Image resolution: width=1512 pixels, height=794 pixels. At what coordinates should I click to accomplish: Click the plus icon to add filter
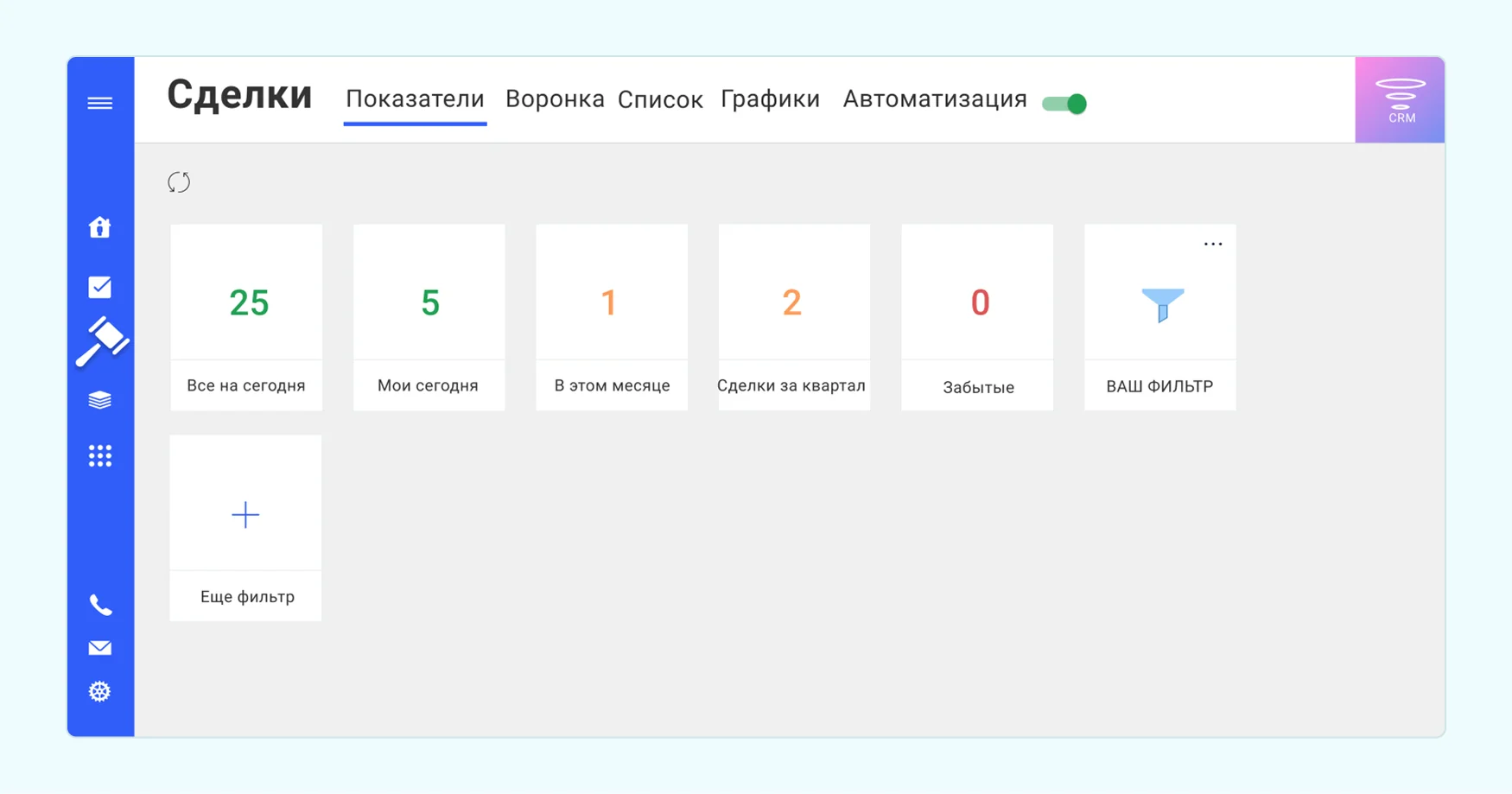245,515
